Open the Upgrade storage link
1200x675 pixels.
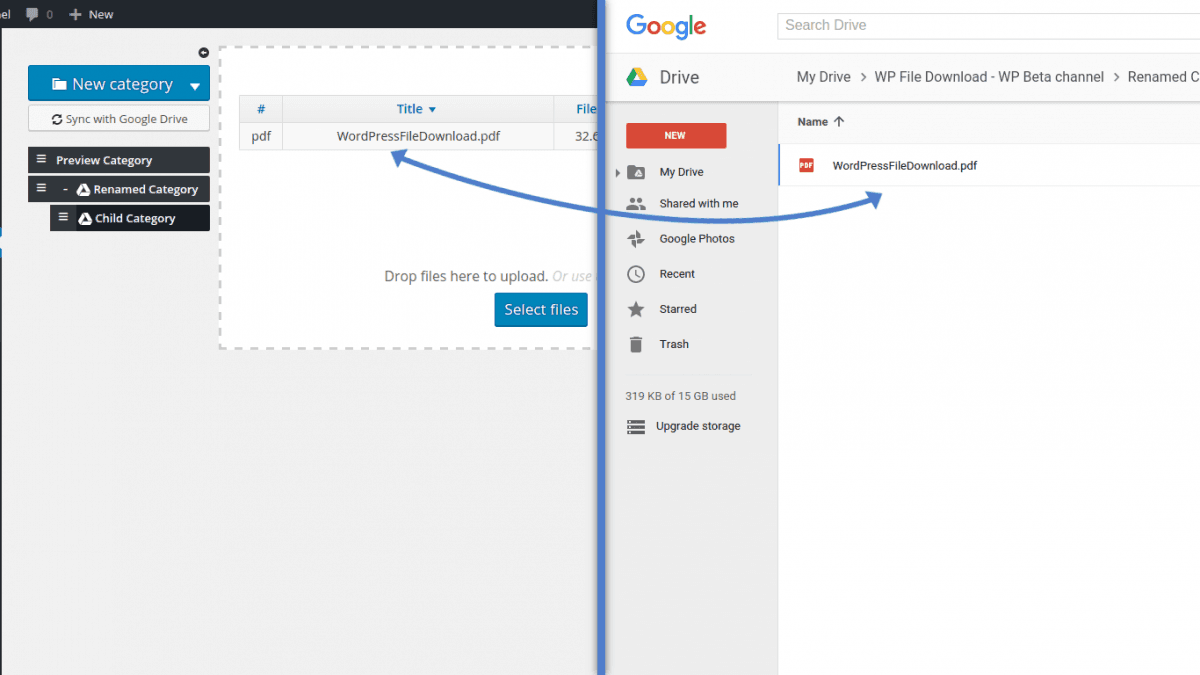[x=697, y=426]
